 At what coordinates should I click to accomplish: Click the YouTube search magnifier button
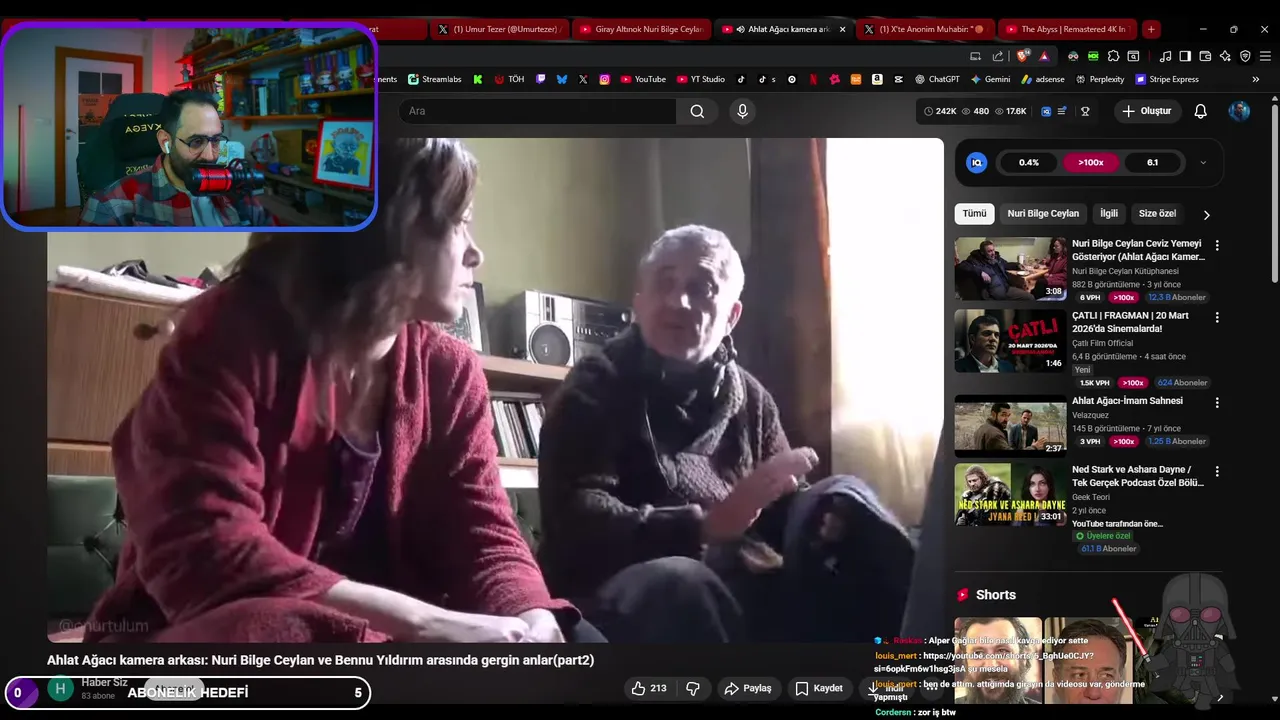click(x=697, y=111)
